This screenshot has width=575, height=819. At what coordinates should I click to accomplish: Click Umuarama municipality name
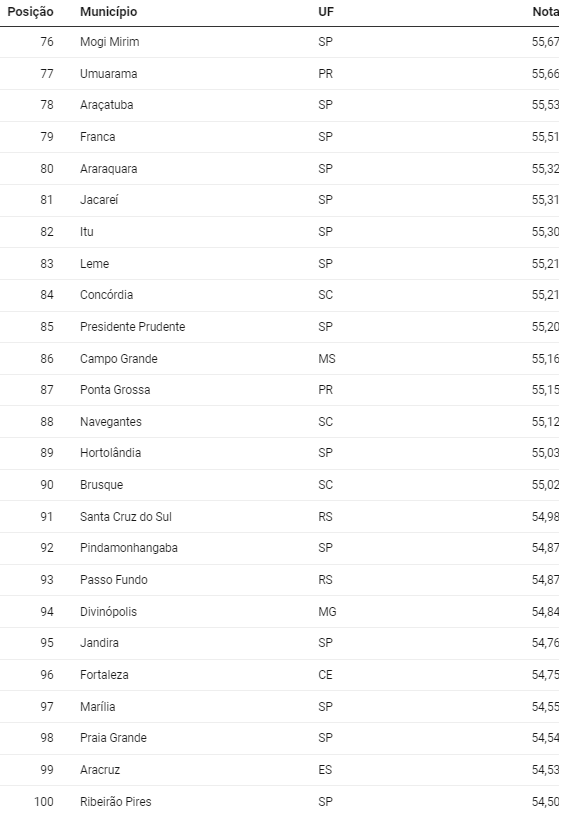tap(109, 74)
